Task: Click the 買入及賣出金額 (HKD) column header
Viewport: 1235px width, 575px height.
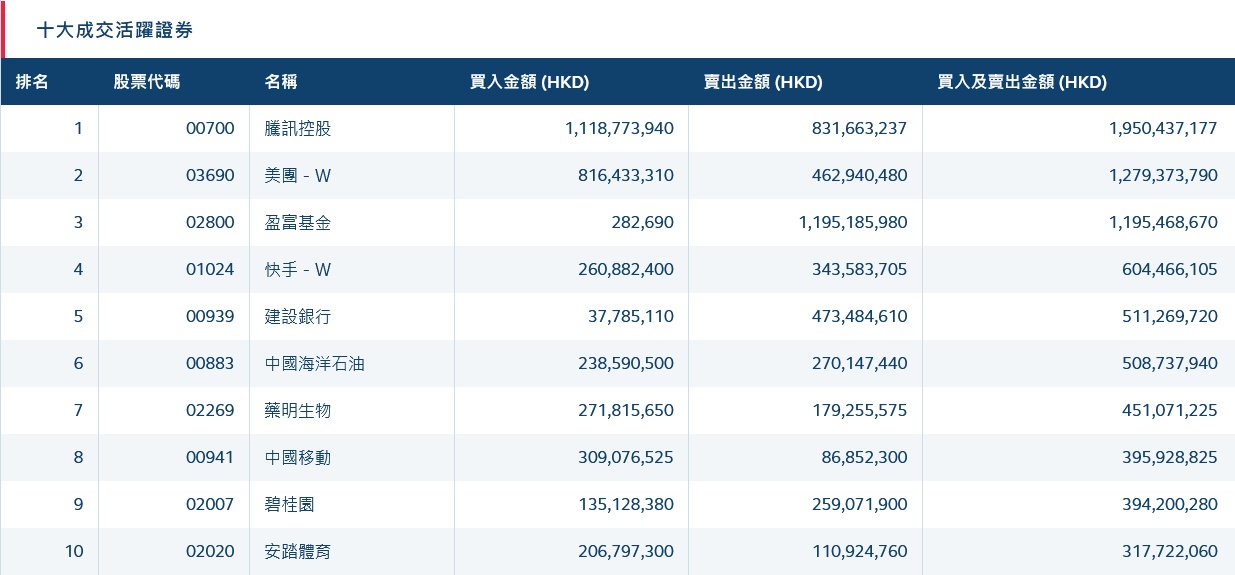Action: point(1022,82)
